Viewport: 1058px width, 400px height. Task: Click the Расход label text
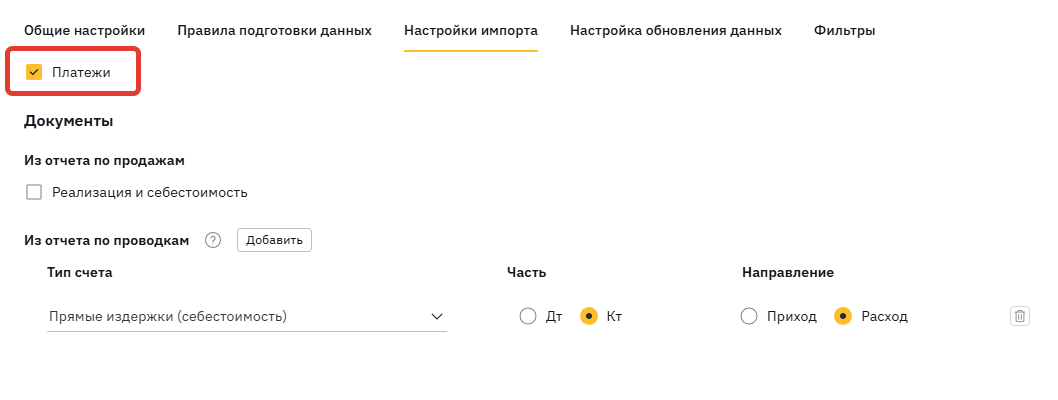(x=884, y=316)
